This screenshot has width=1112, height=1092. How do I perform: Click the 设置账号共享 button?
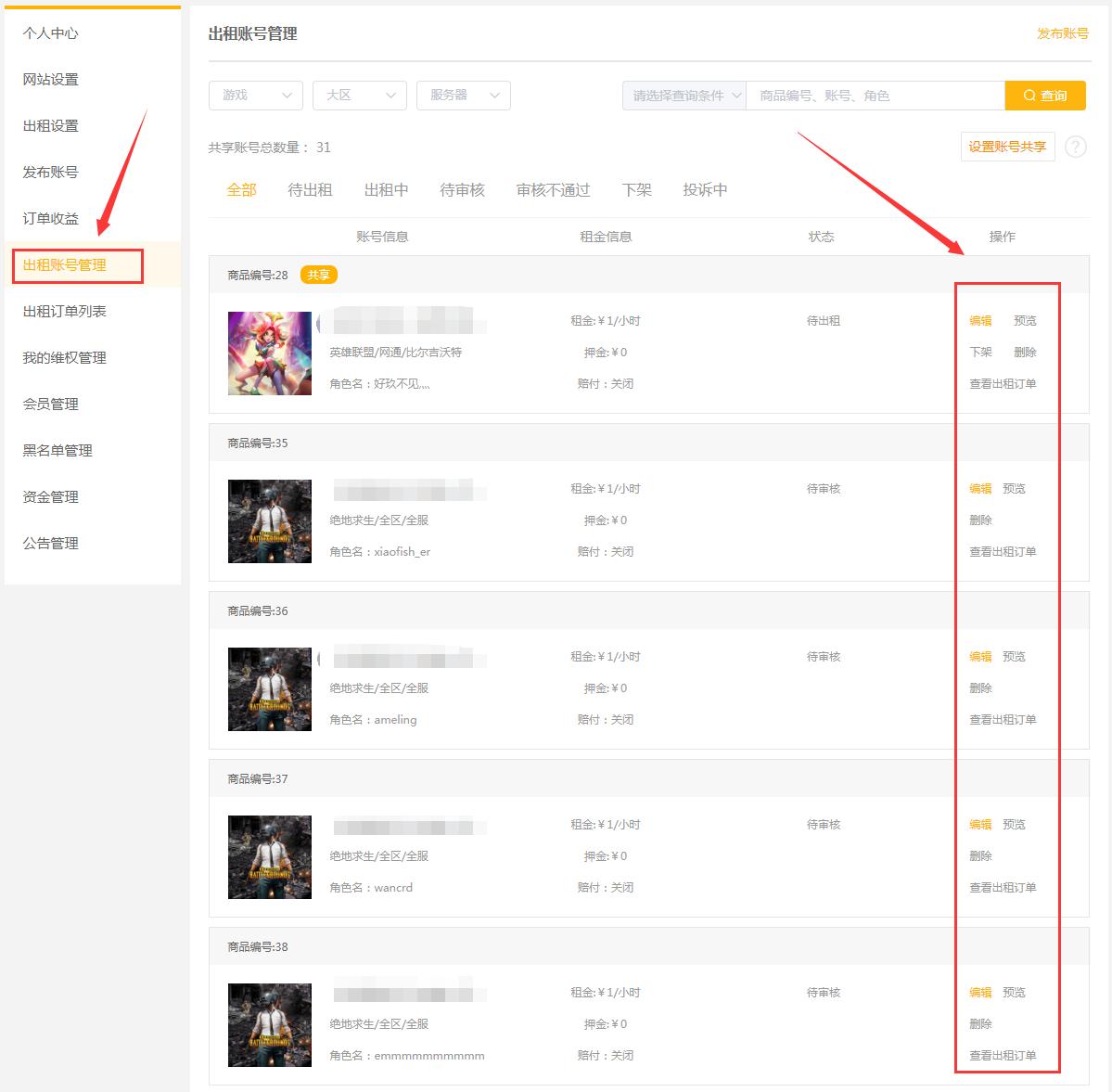point(1007,146)
